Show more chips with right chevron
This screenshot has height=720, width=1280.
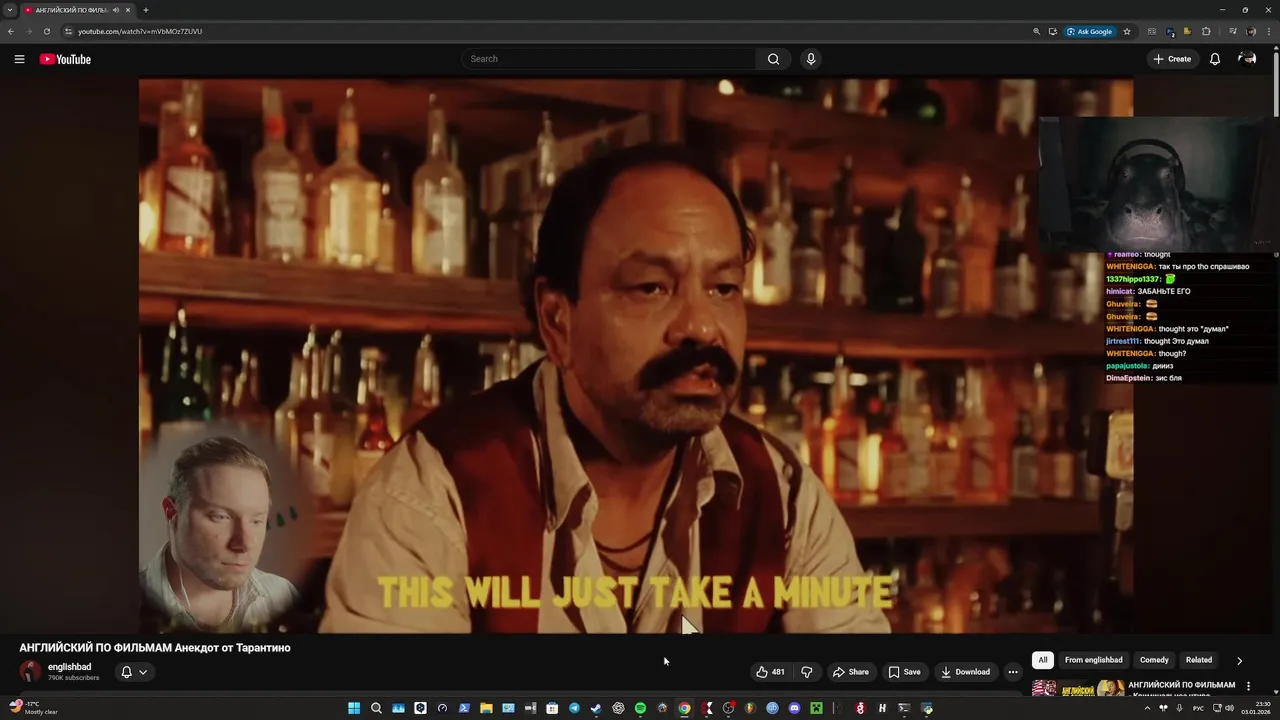tap(1239, 660)
